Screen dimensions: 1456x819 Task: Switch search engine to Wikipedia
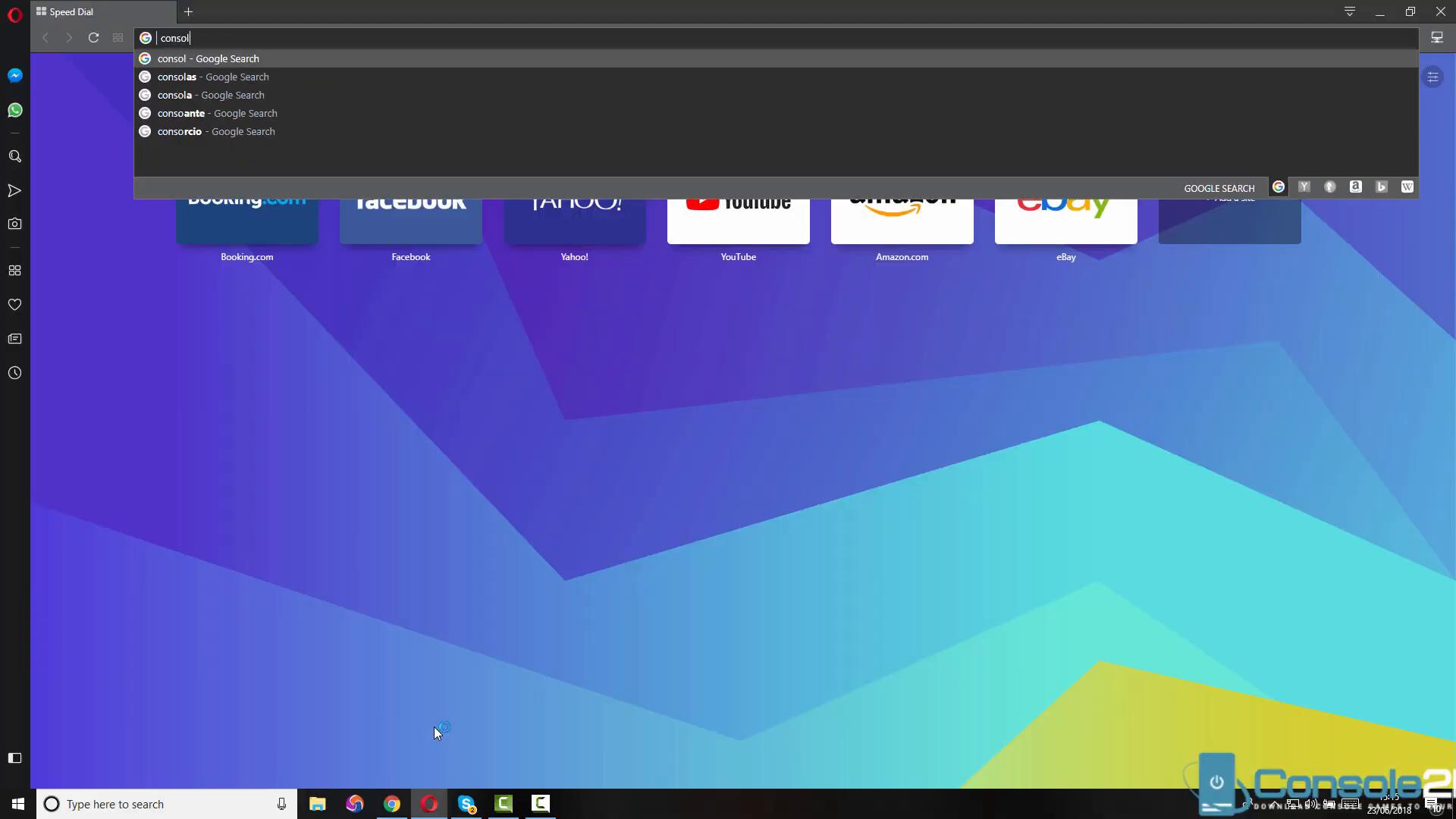coord(1407,187)
